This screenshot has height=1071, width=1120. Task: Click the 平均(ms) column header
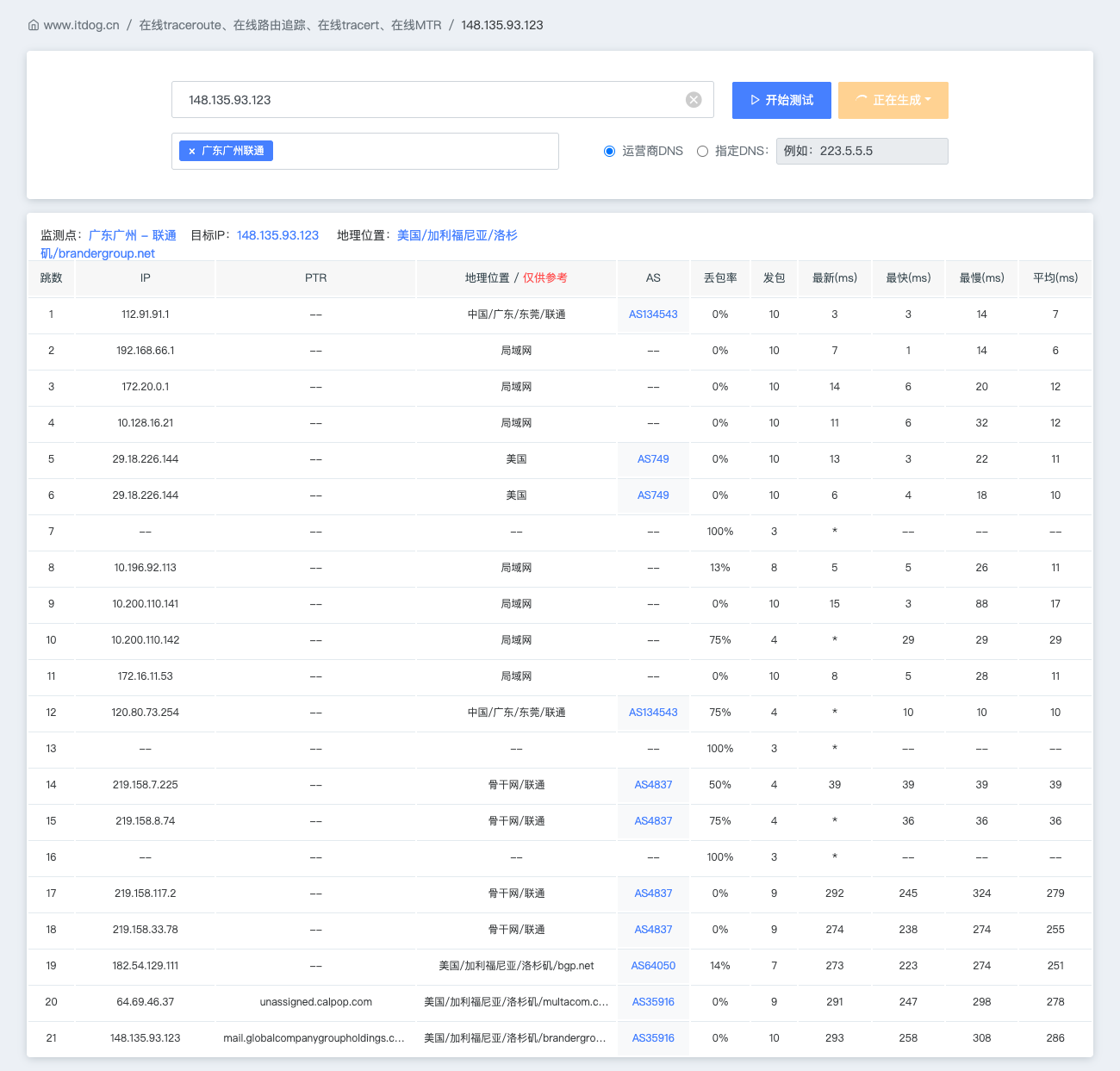tap(1055, 278)
